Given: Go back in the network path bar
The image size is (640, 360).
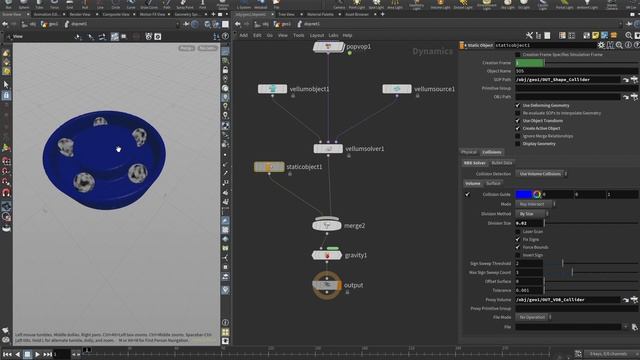Looking at the screenshot, I should coord(238,24).
